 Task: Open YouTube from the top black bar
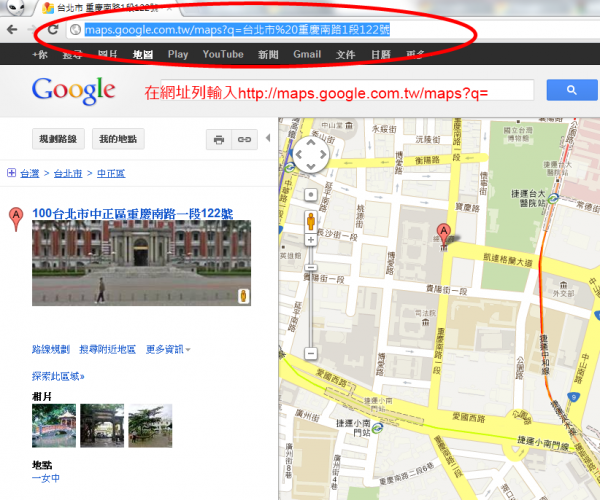[x=222, y=54]
